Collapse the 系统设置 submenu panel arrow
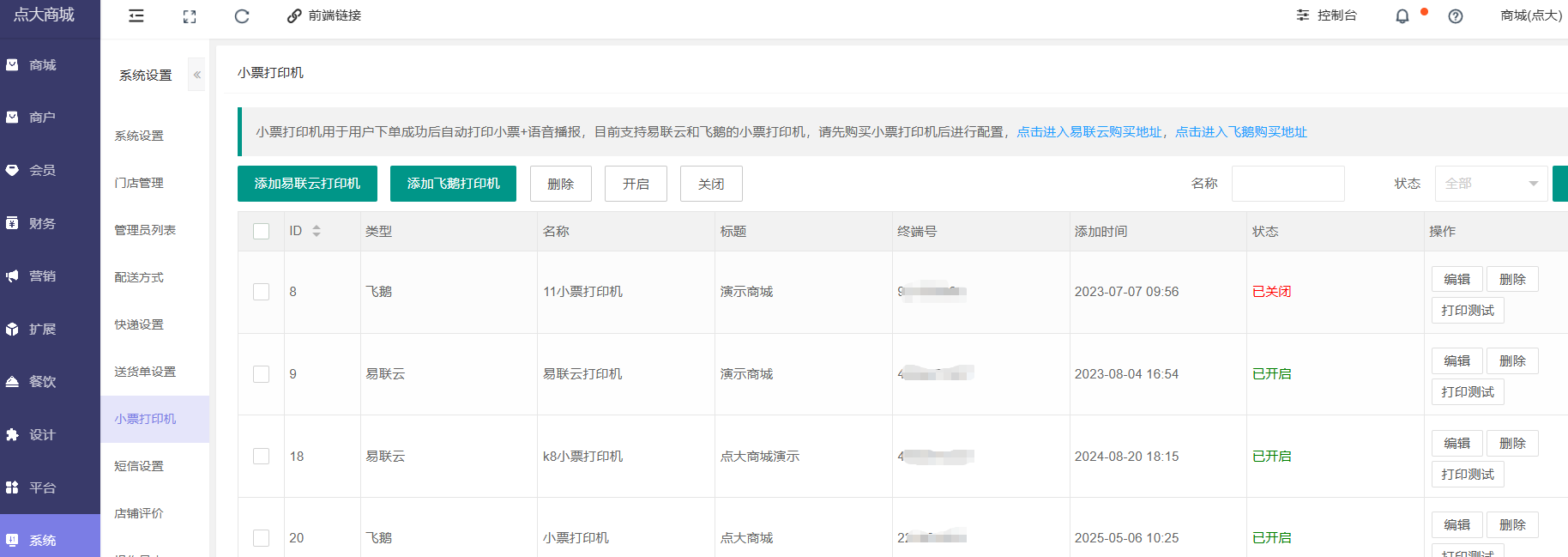This screenshot has width=1568, height=557. (197, 75)
